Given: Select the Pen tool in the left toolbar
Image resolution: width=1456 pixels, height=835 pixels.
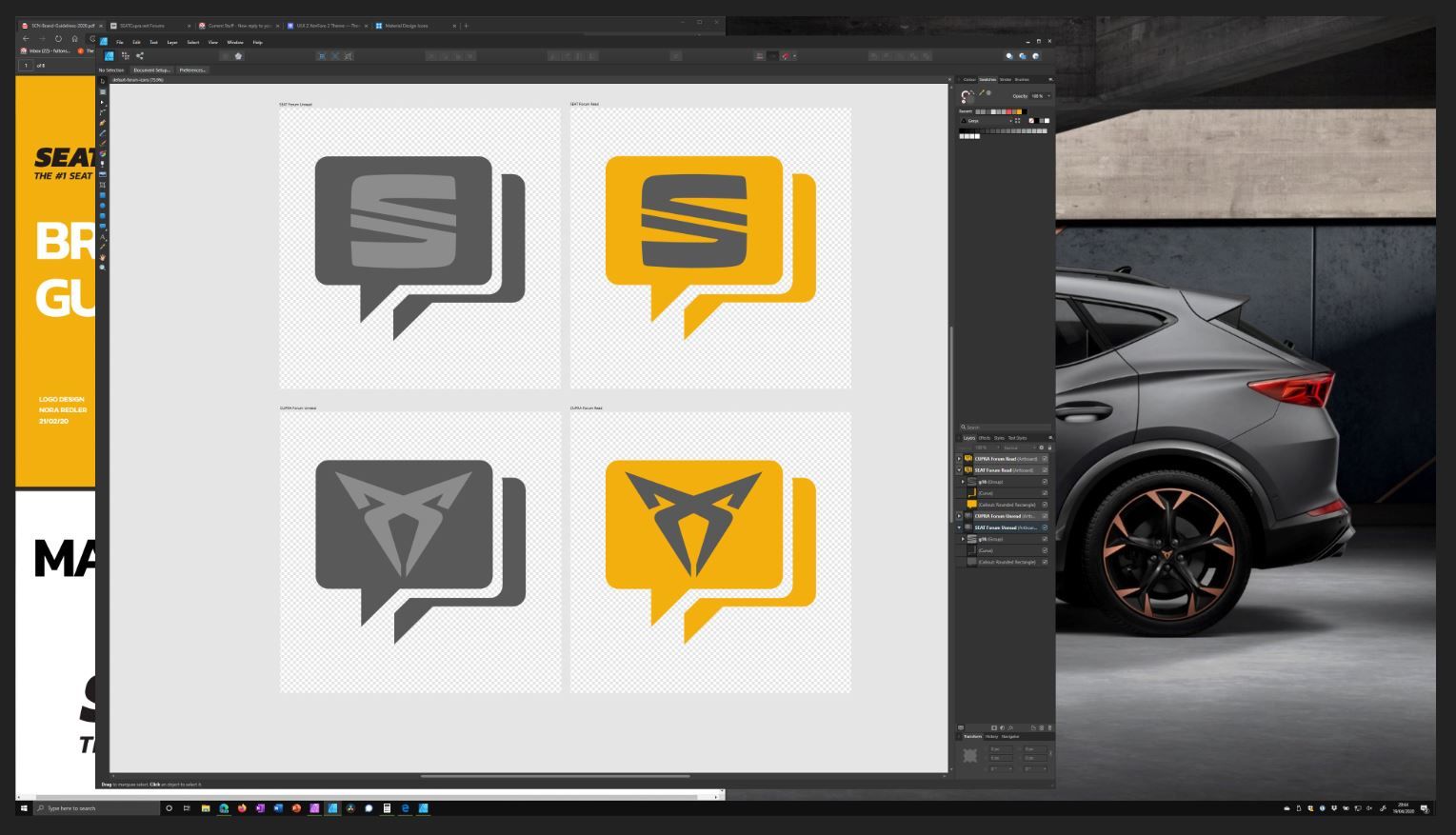Looking at the screenshot, I should pos(103,123).
